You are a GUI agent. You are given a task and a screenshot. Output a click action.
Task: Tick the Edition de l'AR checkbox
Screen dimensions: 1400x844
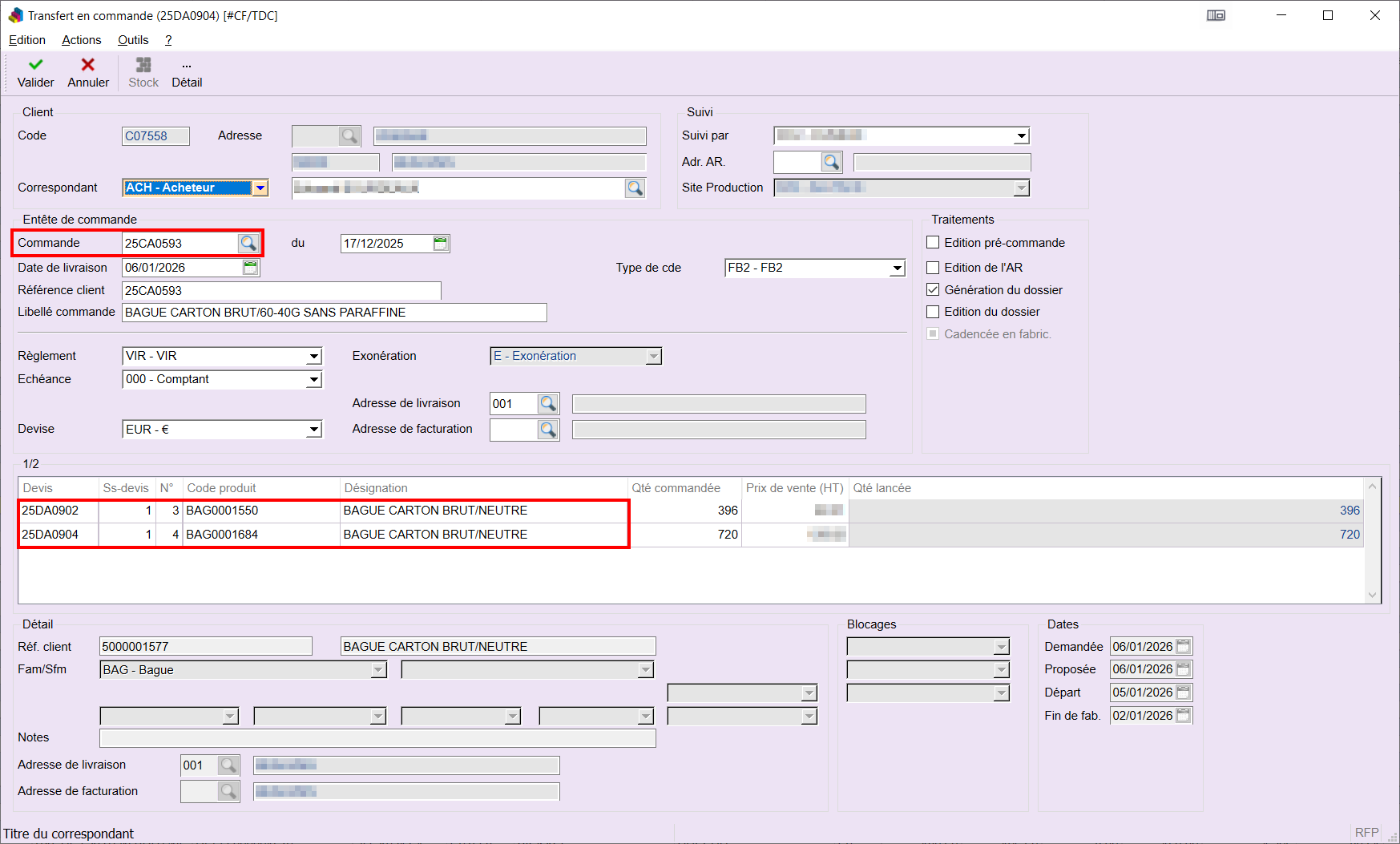tap(933, 268)
